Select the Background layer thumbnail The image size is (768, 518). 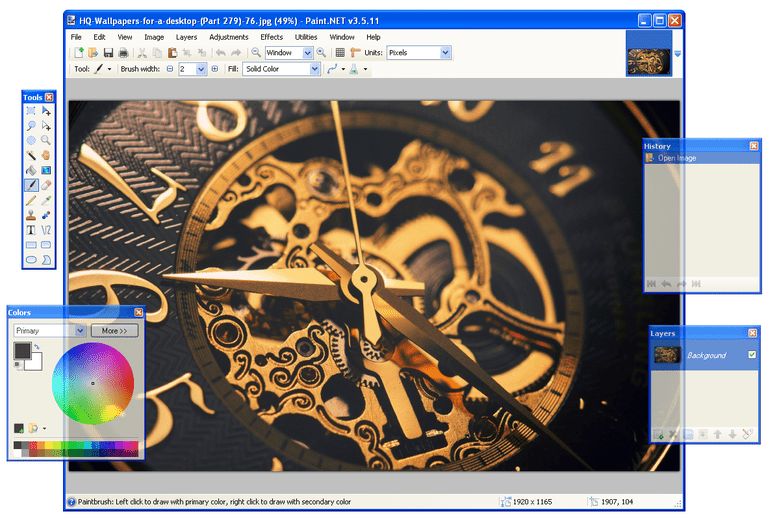tap(667, 355)
